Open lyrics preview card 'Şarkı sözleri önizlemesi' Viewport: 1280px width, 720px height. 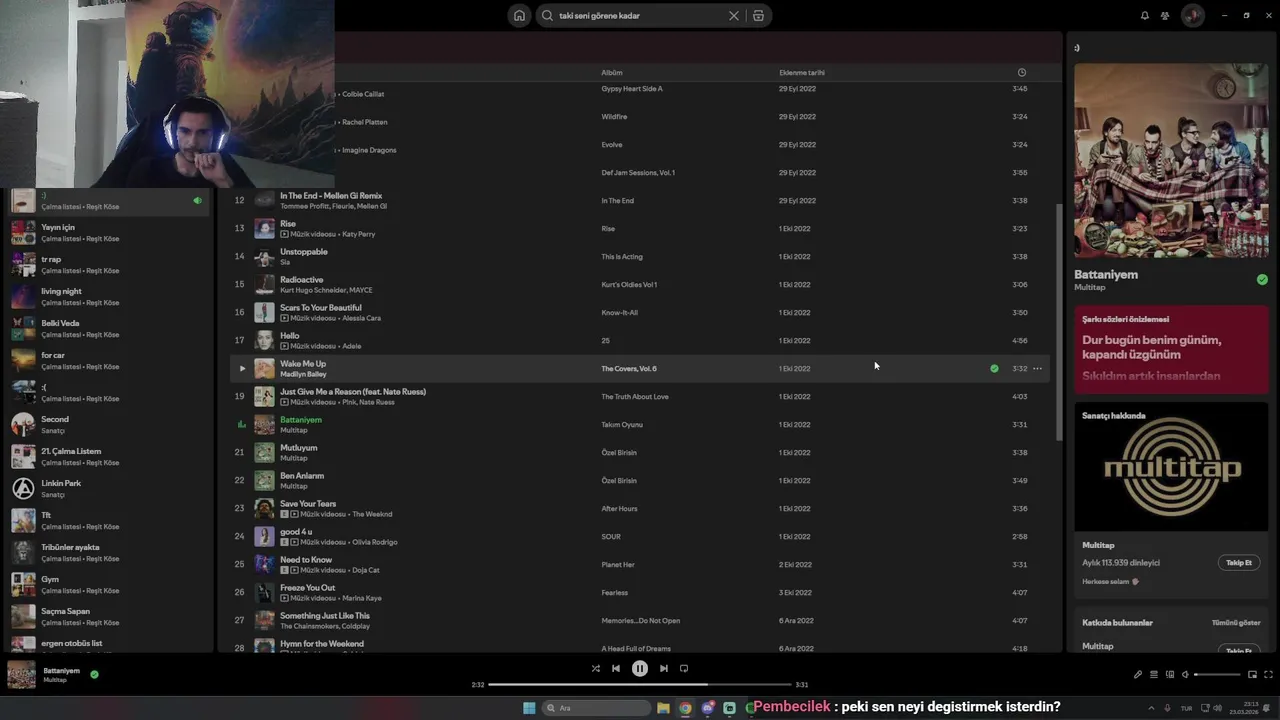[x=1171, y=348]
